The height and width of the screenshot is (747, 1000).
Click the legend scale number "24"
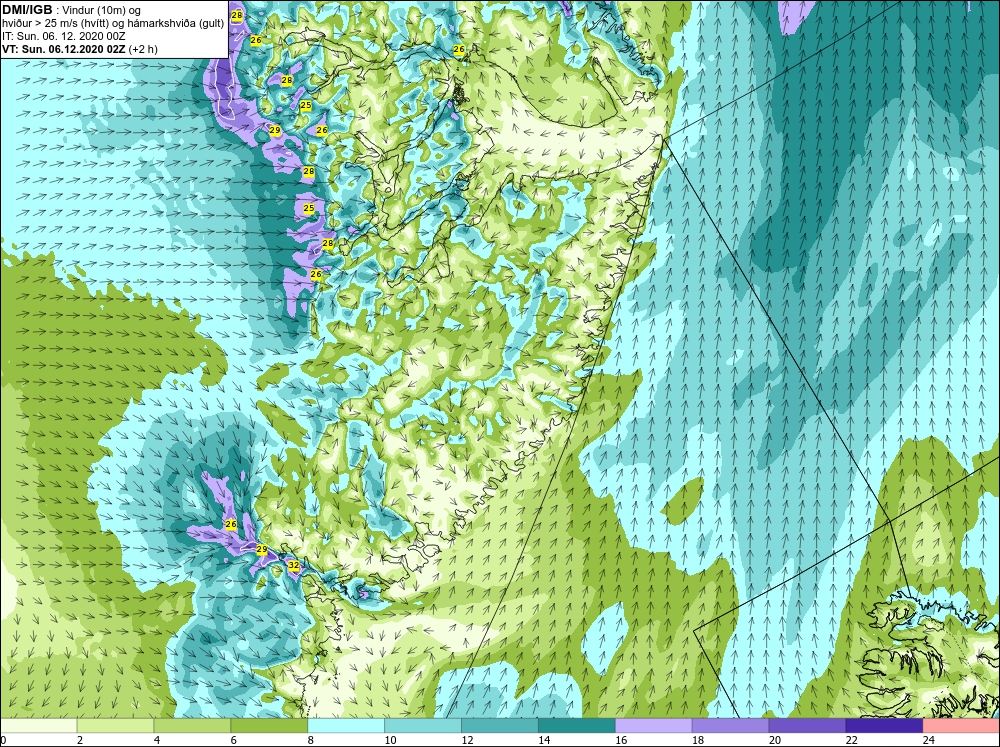929,740
